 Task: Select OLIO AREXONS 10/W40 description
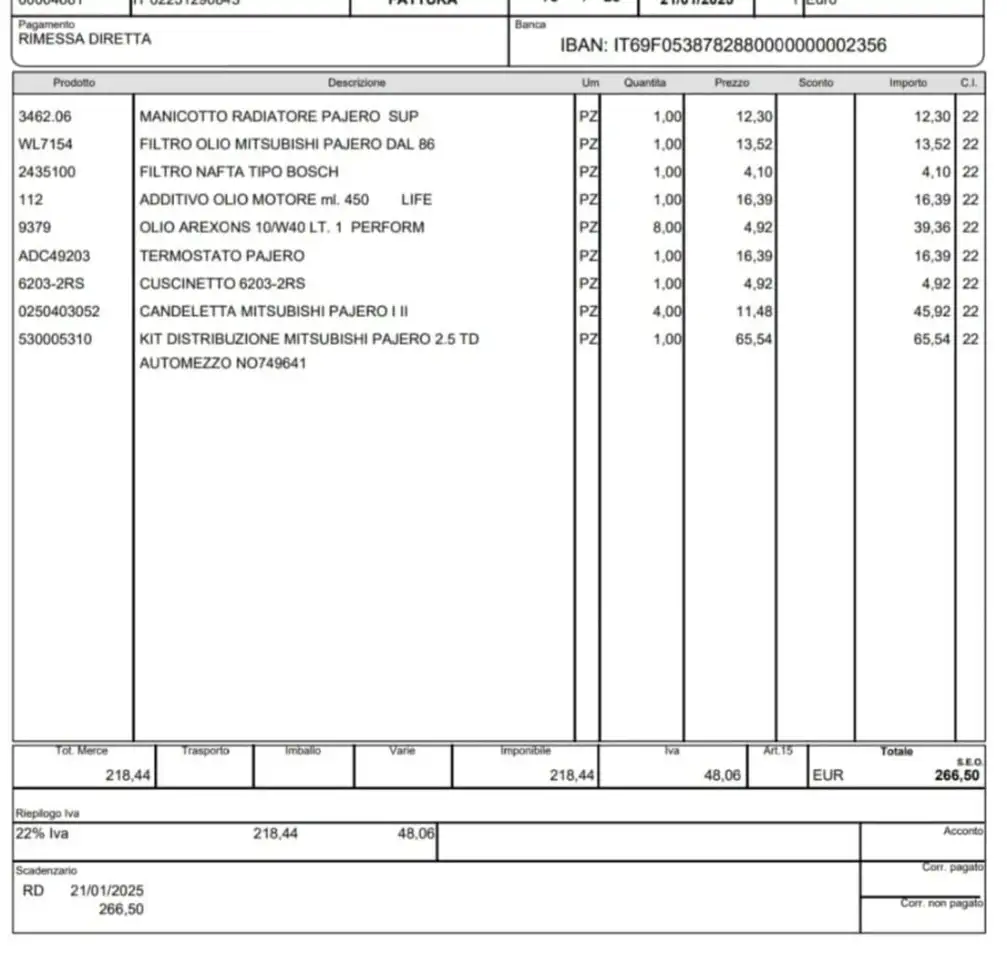click(282, 227)
